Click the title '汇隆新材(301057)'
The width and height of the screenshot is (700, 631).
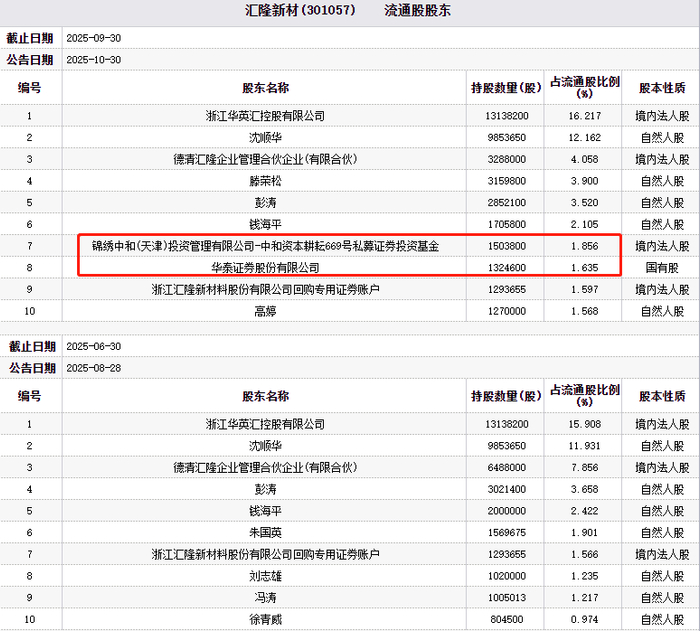point(300,10)
